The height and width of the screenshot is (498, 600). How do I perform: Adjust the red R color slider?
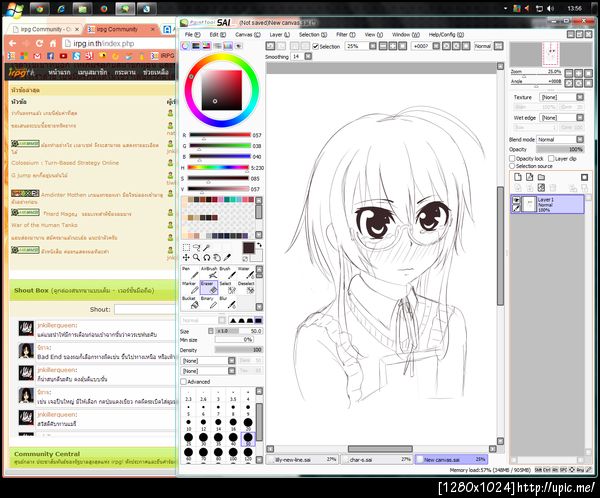(220, 135)
